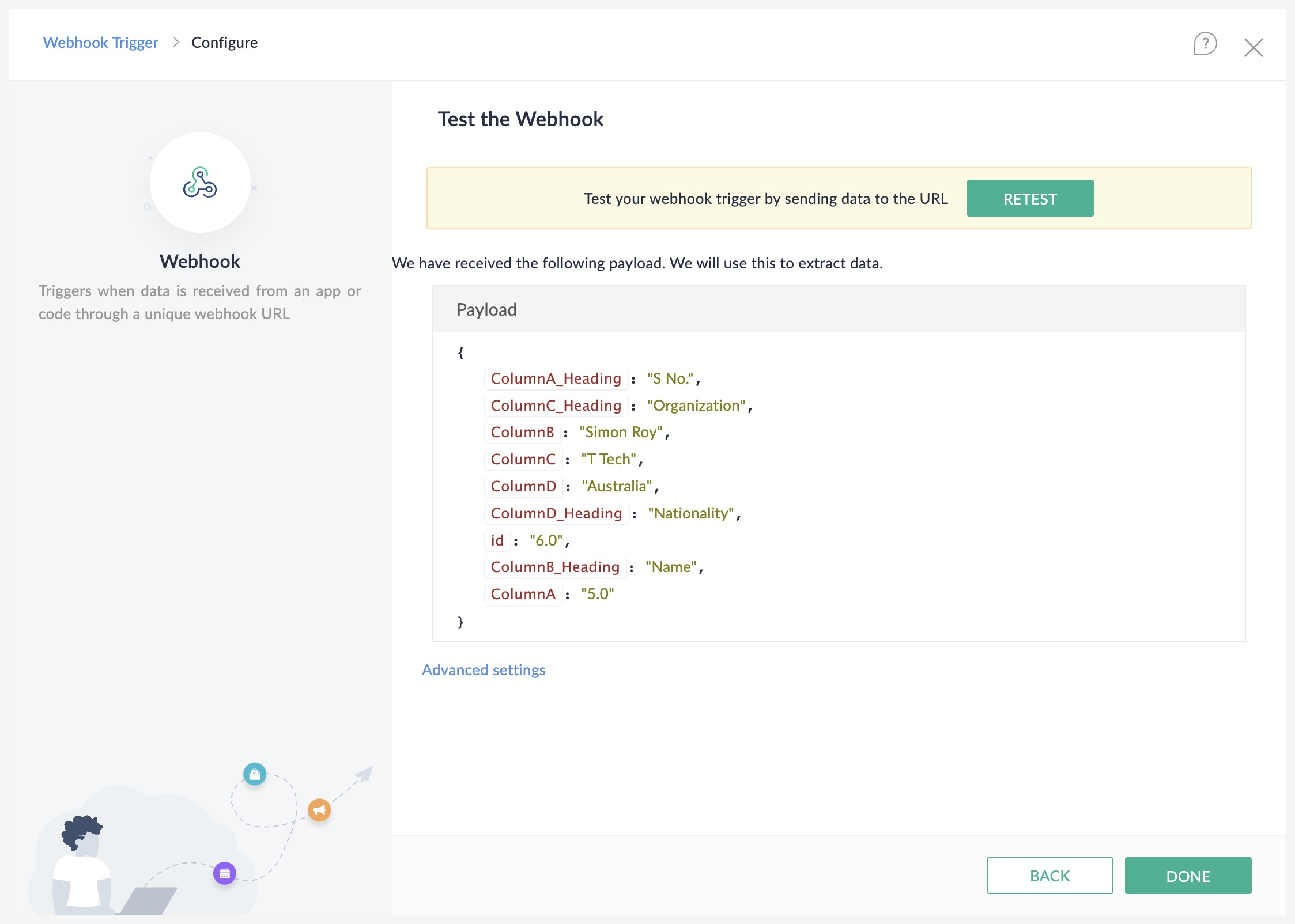The image size is (1295, 924).
Task: Close the webhook configure dialog
Action: [1253, 47]
